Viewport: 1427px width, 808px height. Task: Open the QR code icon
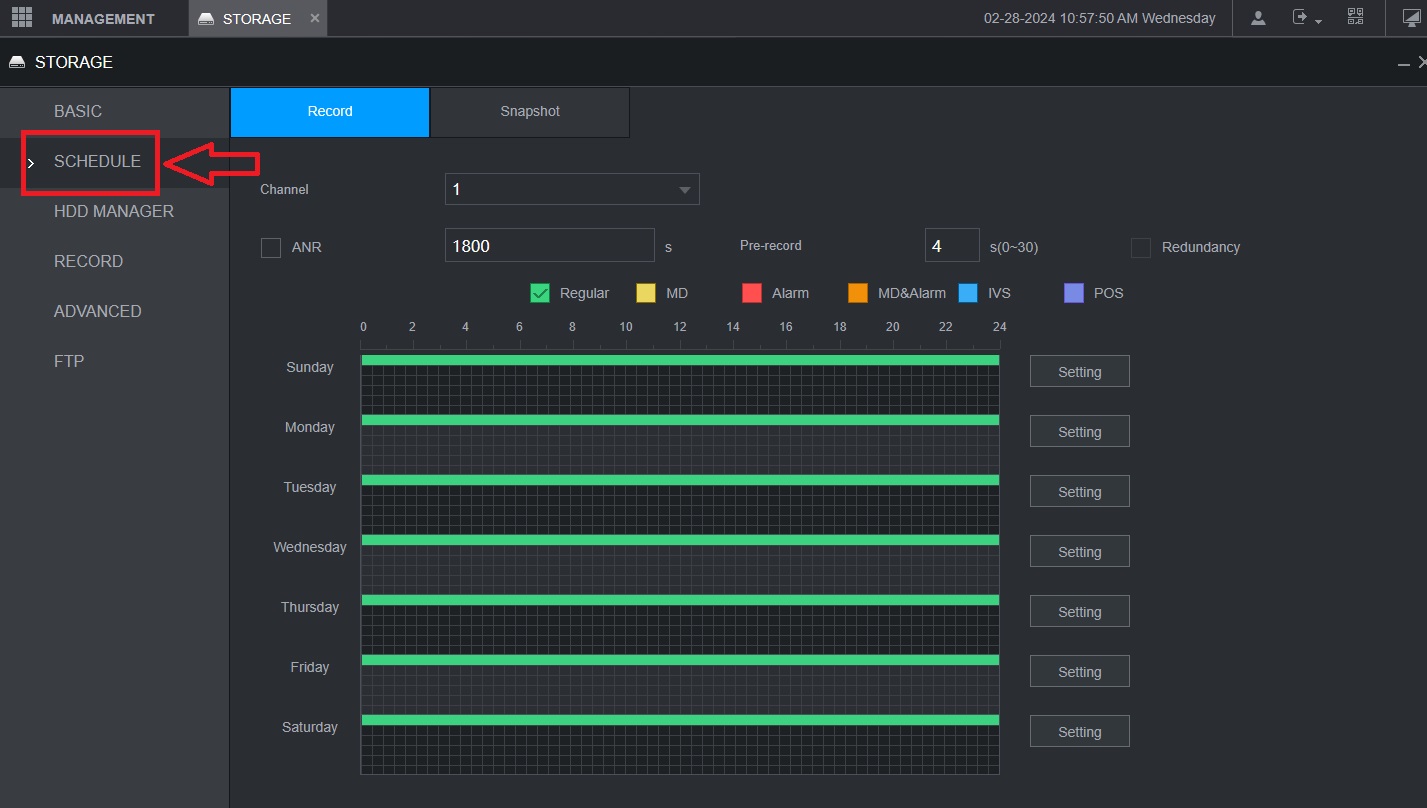[x=1355, y=17]
